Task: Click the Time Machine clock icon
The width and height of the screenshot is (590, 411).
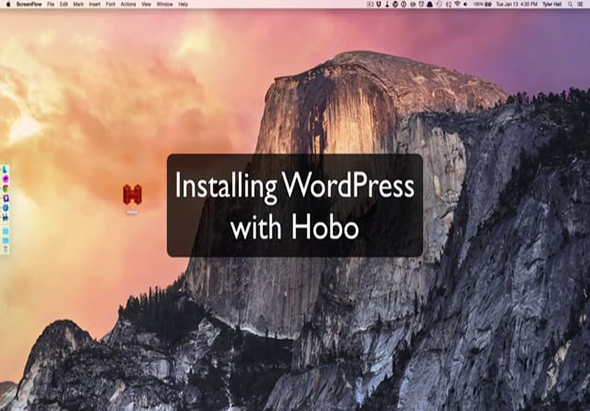Action: click(439, 4)
